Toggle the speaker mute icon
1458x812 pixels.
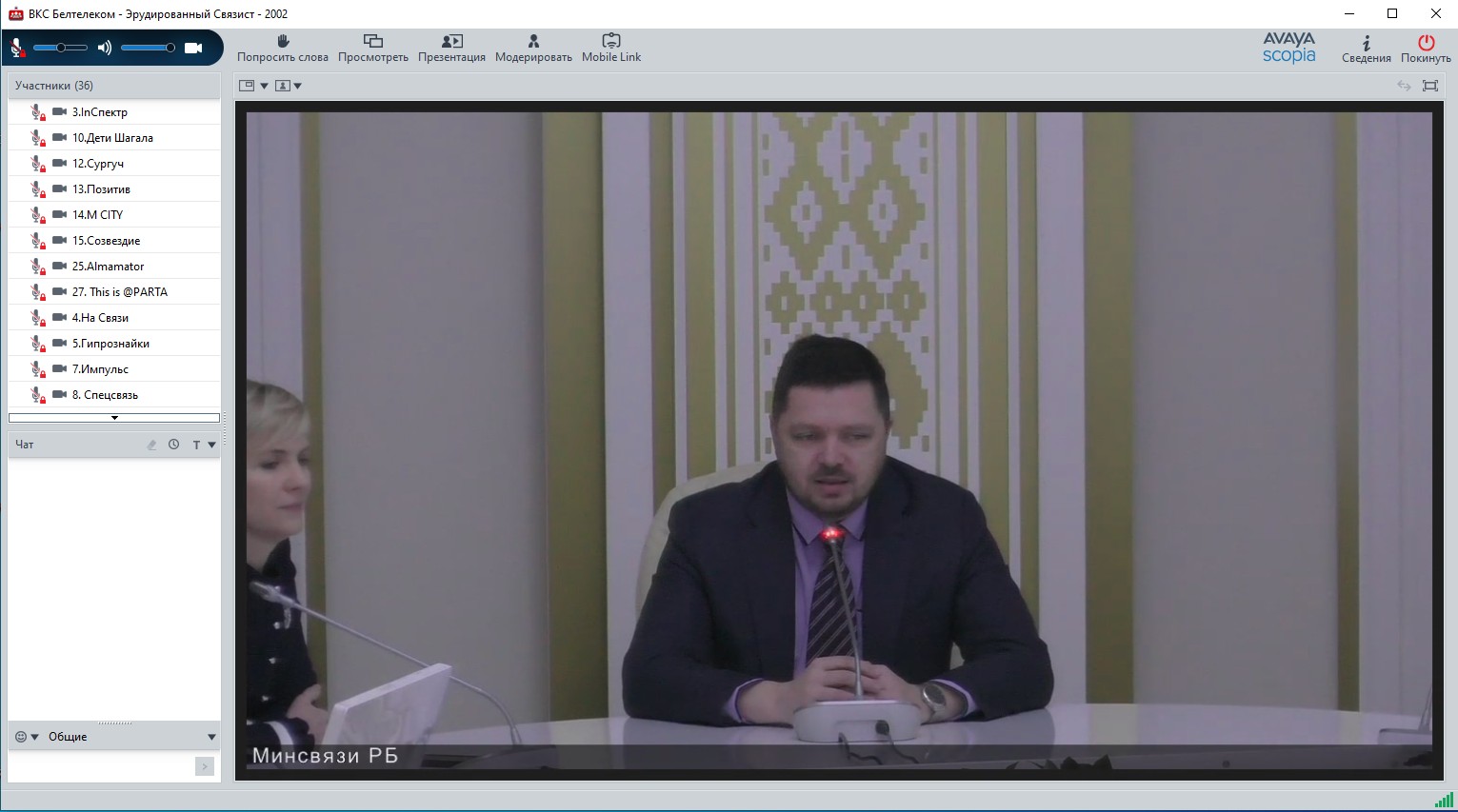(x=104, y=48)
